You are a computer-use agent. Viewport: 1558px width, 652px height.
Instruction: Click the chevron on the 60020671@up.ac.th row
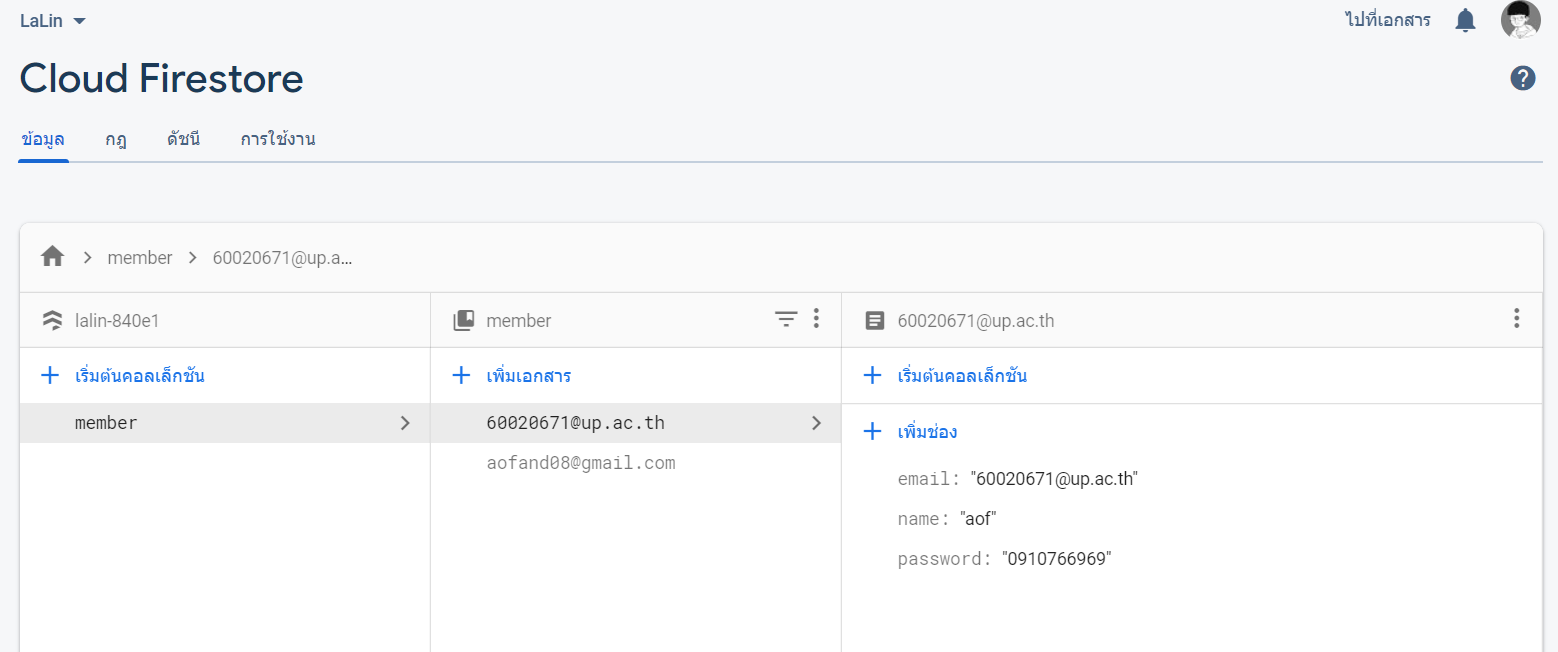click(816, 423)
